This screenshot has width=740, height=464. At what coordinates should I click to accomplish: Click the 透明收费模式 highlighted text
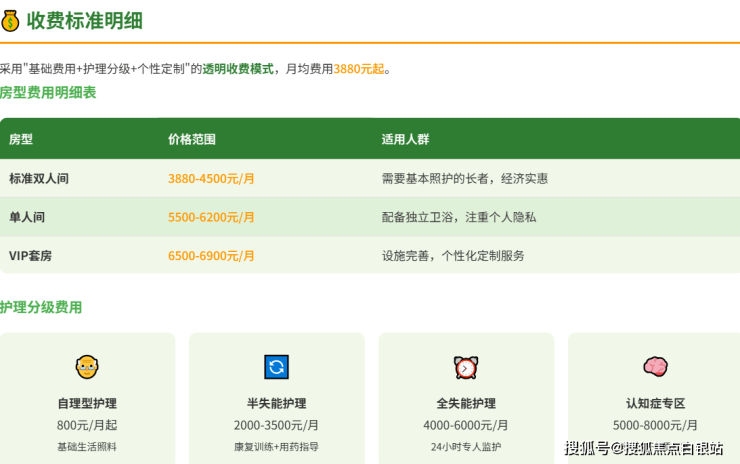tap(238, 69)
